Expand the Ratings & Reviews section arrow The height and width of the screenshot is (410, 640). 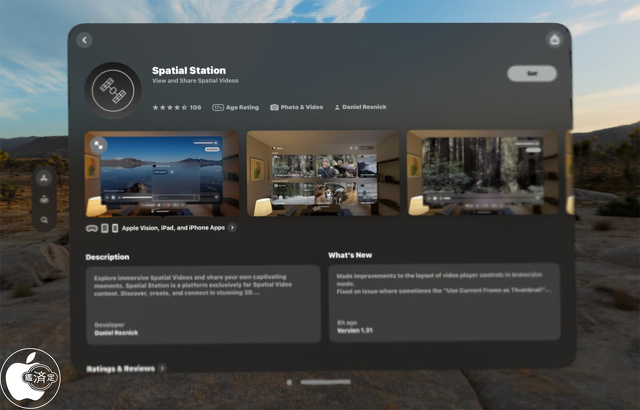tap(162, 369)
